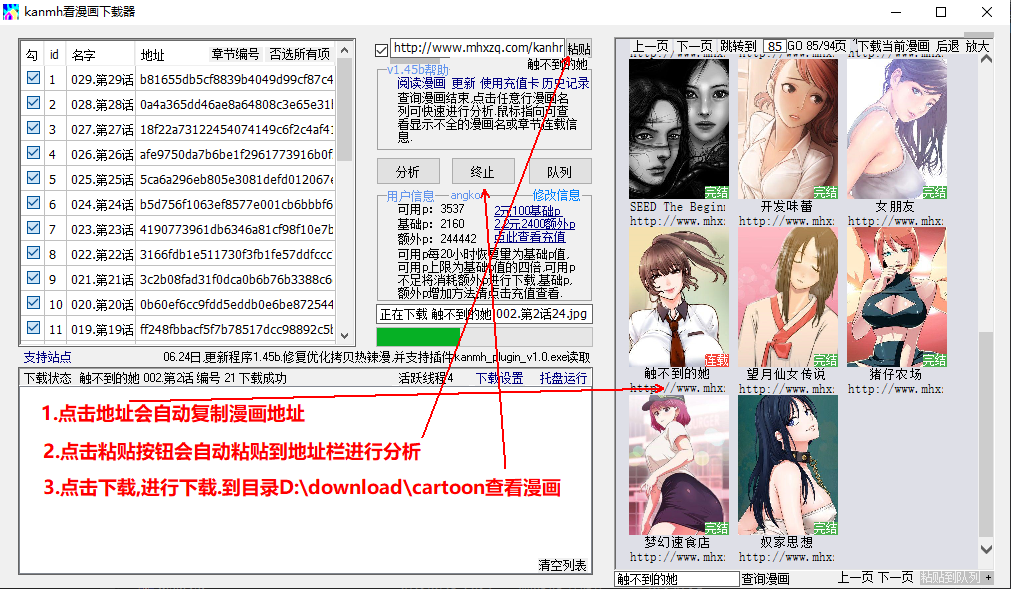Select the 女朋友 comic cover image

tap(896, 127)
